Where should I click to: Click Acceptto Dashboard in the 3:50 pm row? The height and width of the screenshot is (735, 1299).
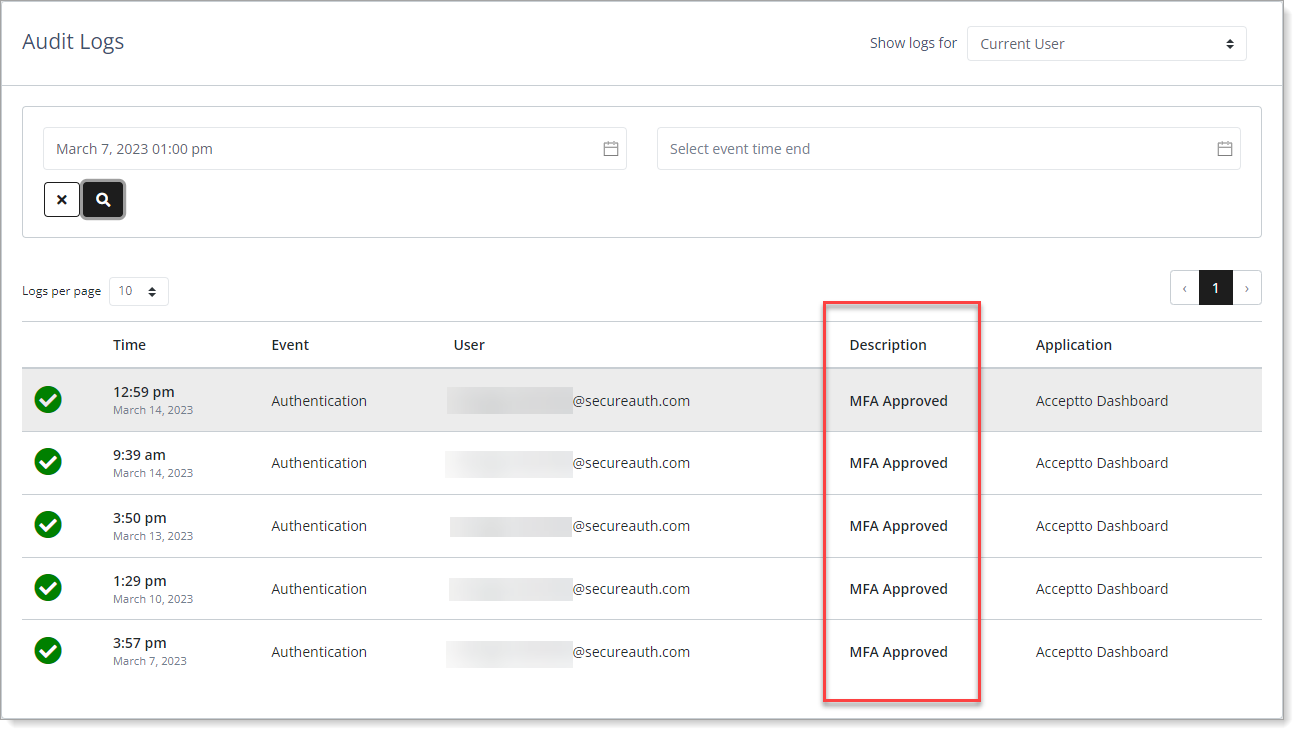(1102, 526)
